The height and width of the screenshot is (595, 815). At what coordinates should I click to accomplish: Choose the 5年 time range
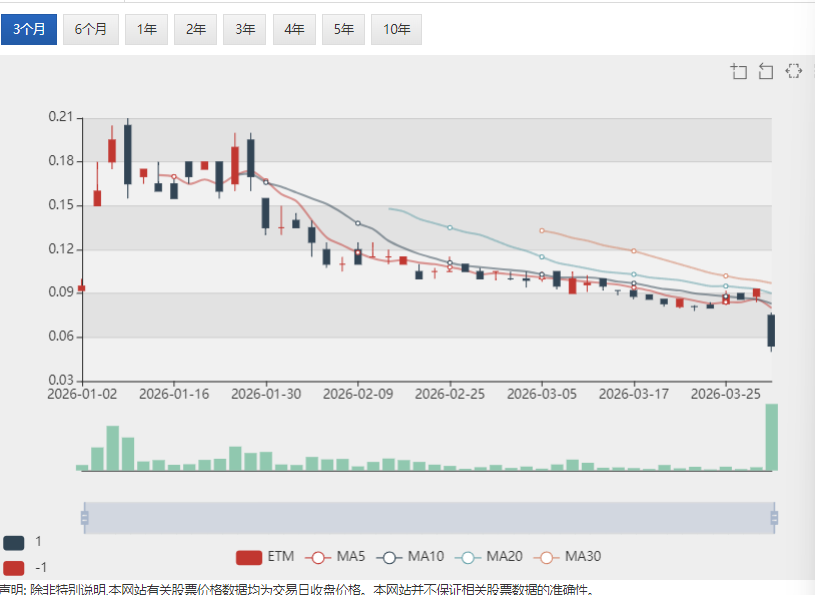point(343,29)
